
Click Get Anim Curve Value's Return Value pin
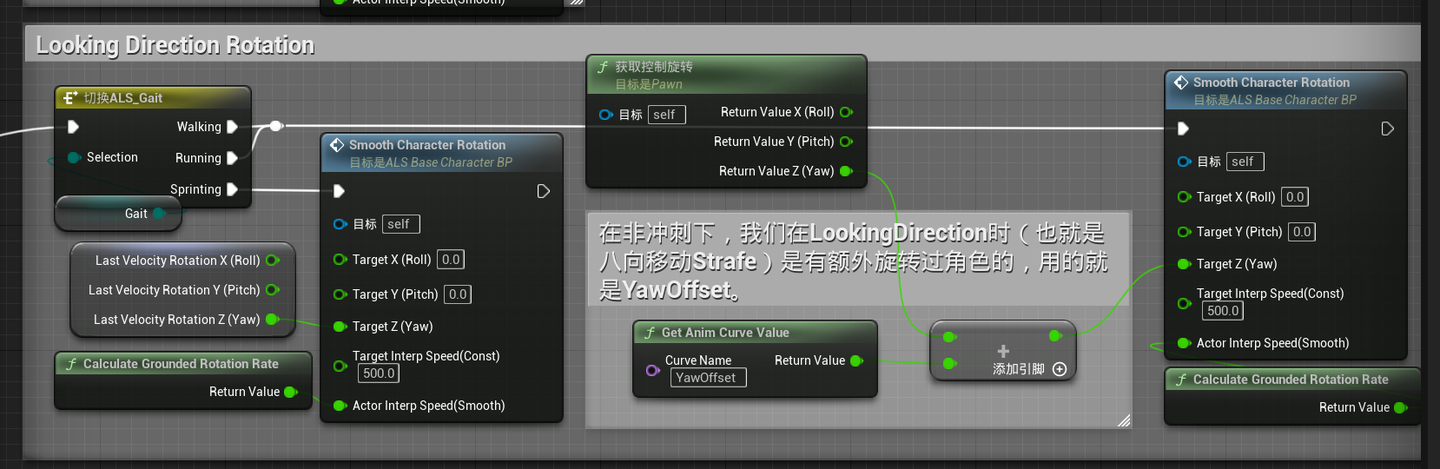(x=857, y=360)
